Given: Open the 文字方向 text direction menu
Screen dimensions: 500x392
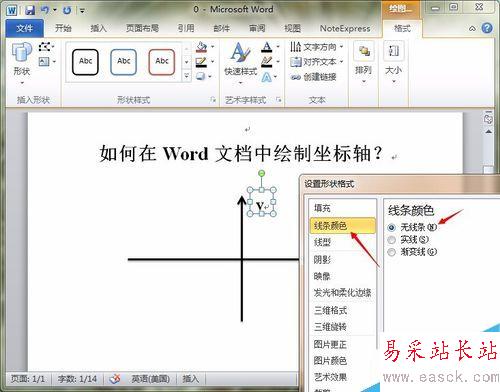Looking at the screenshot, I should (316, 47).
